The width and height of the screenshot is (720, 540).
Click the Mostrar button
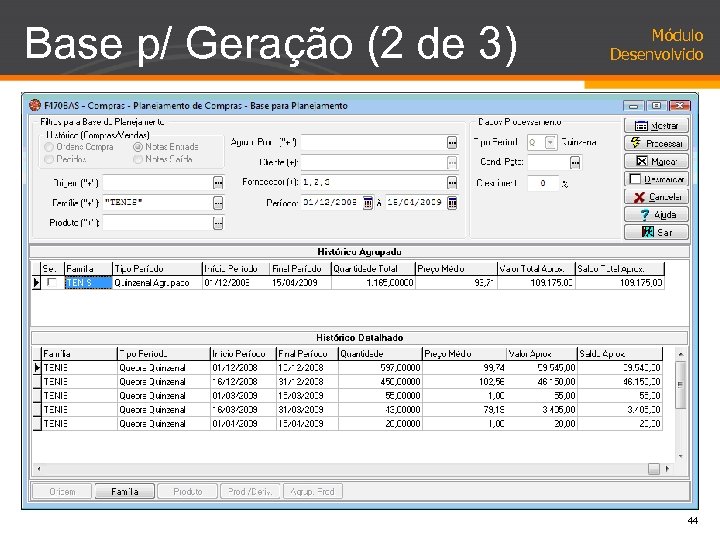(656, 125)
